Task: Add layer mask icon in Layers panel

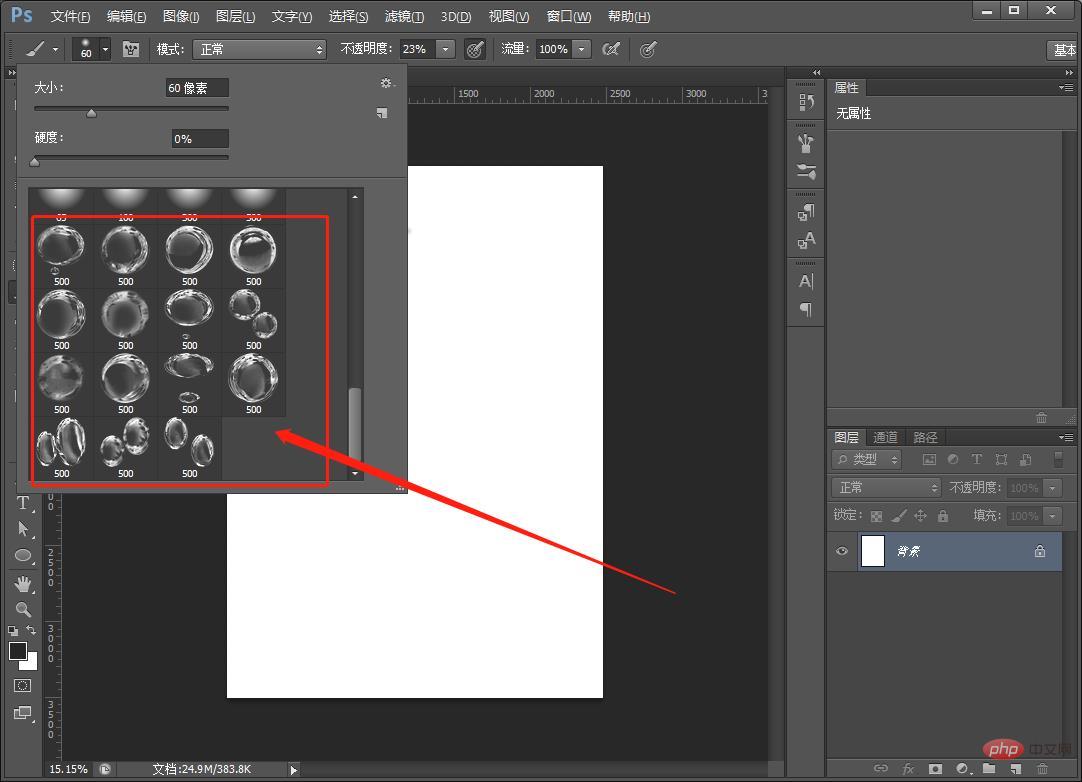Action: pyautogui.click(x=935, y=768)
